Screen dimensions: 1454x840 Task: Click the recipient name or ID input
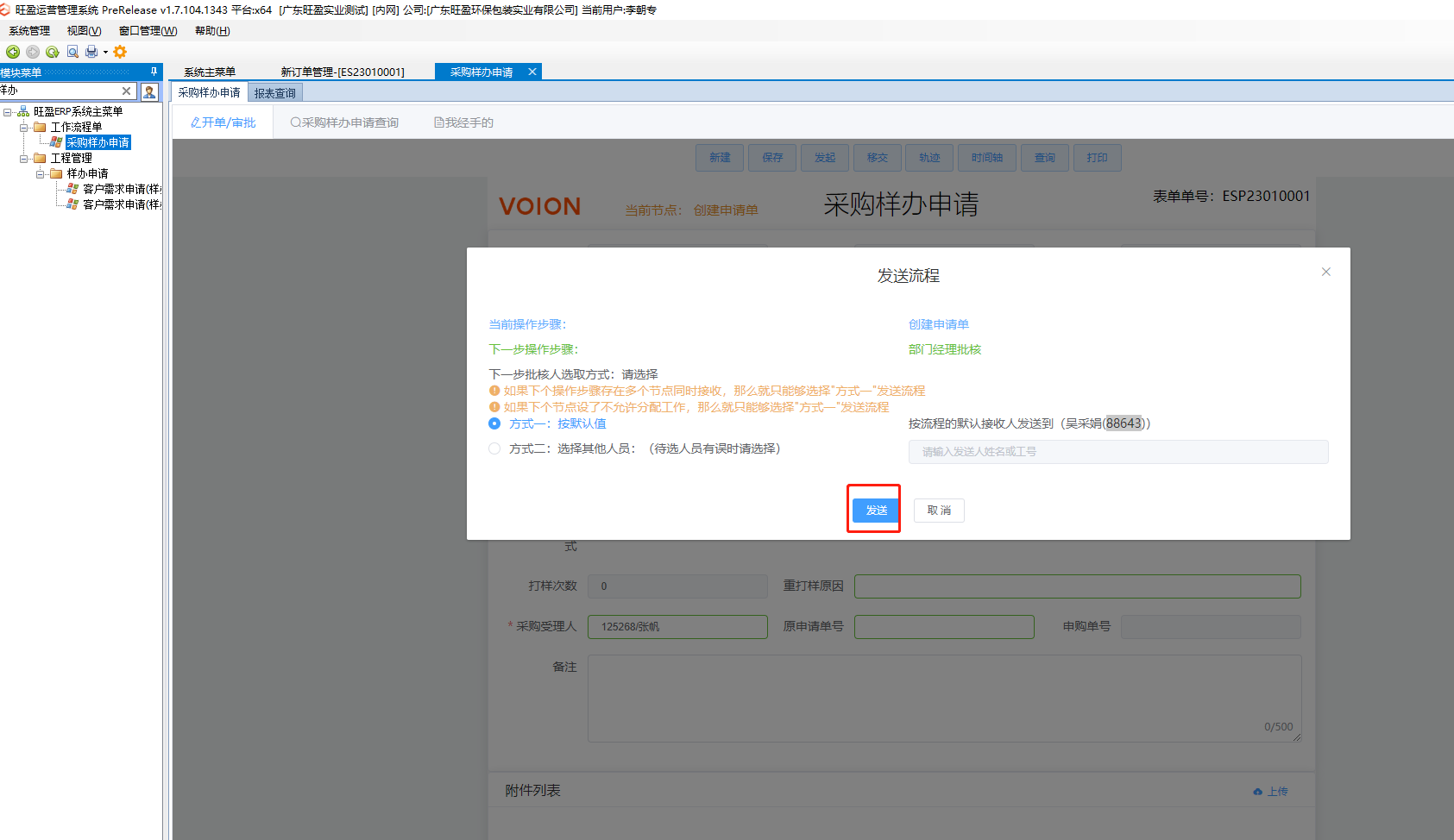pos(1118,452)
